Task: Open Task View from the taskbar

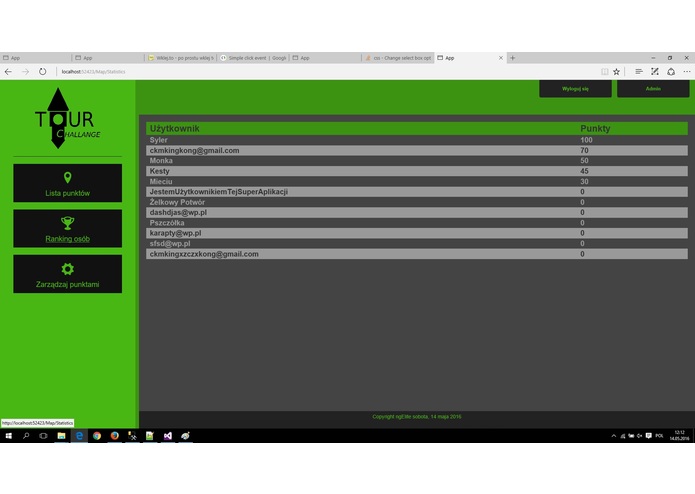Action: coord(43,436)
